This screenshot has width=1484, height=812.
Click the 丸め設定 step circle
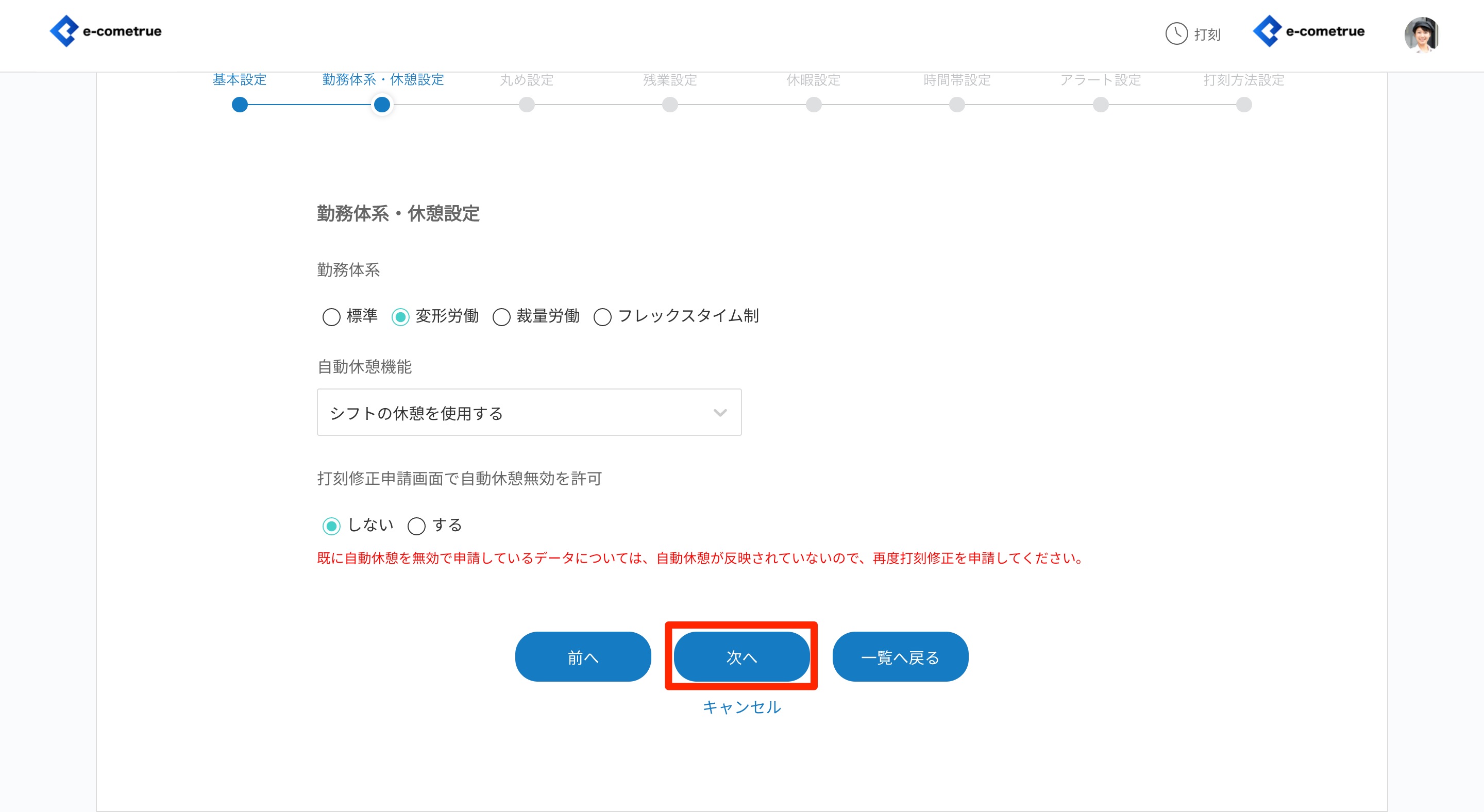pos(527,105)
